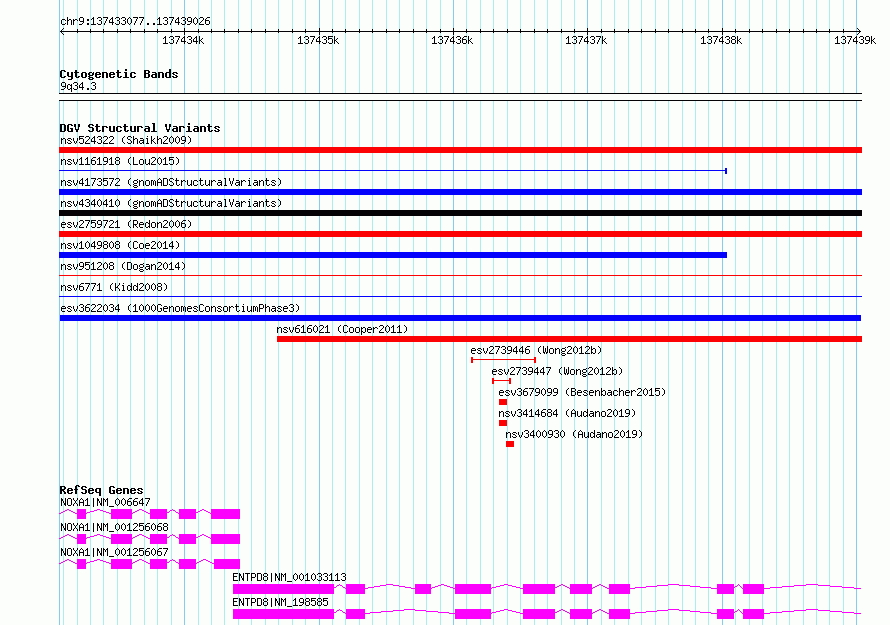Open the nsv1049808 (Coe2014) label
Viewport: 890px width, 625px height.
tap(120, 245)
